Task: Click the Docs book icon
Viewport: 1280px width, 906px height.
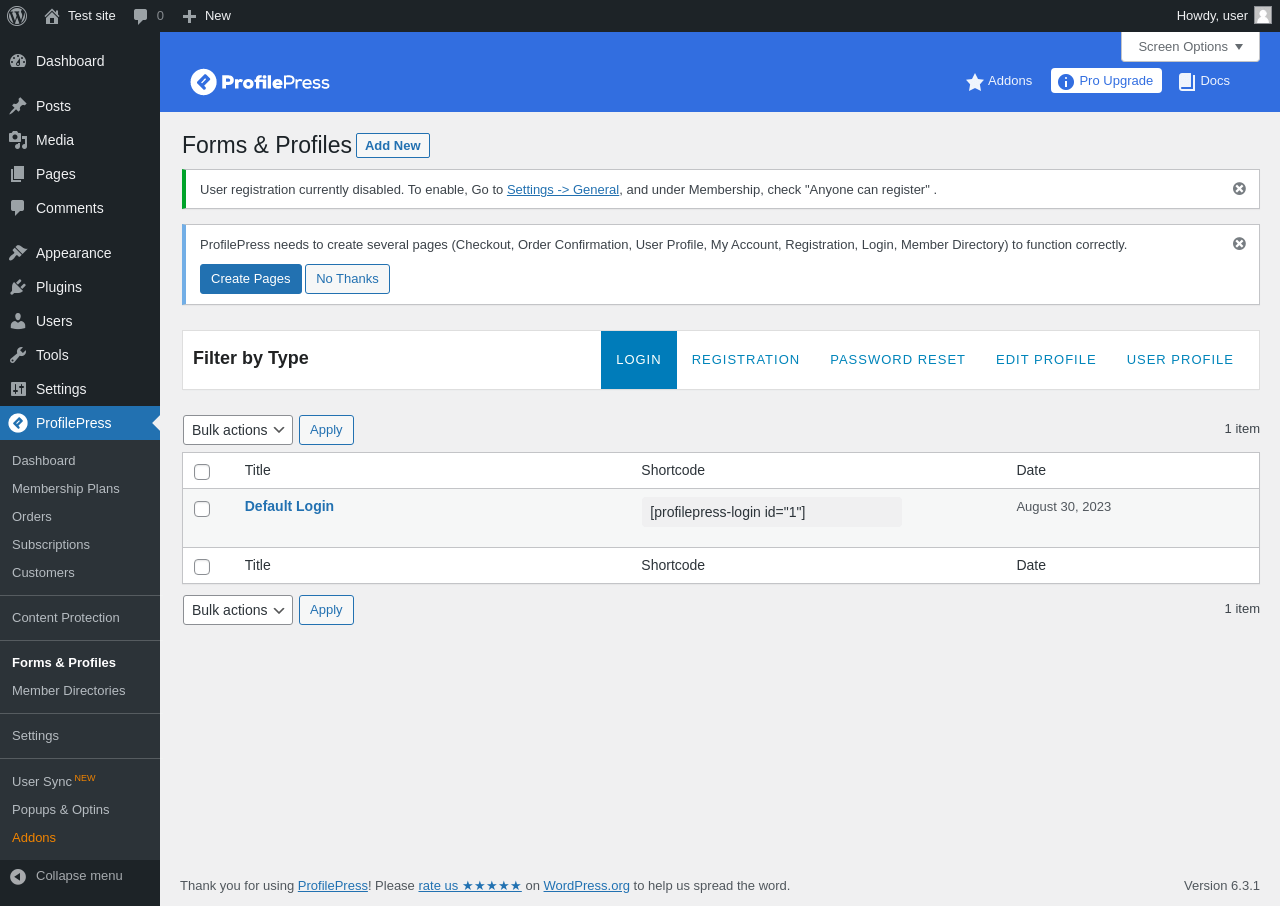Action: point(1187,82)
